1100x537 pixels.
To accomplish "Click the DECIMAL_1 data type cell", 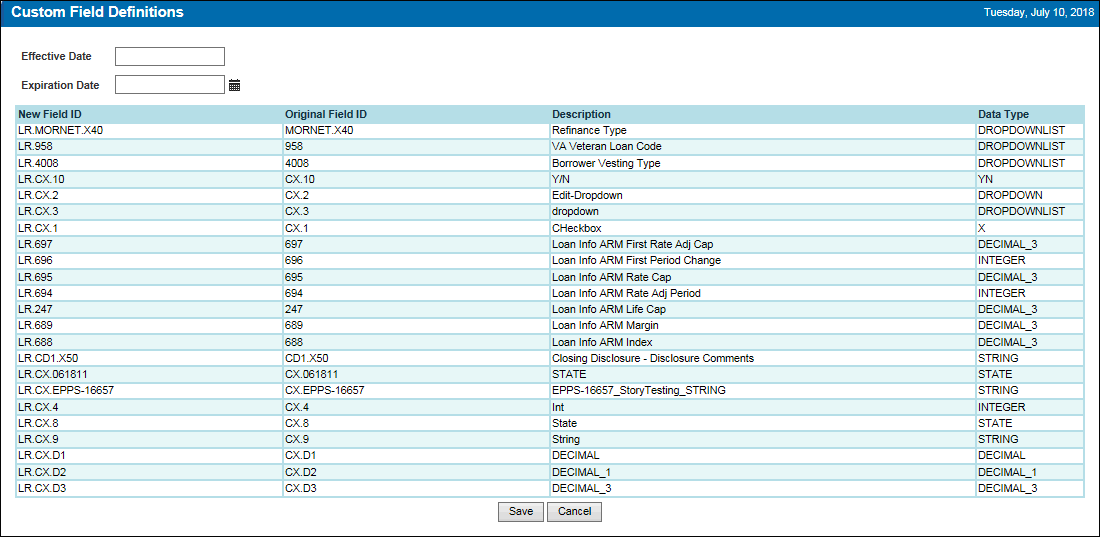I will [x=1030, y=472].
